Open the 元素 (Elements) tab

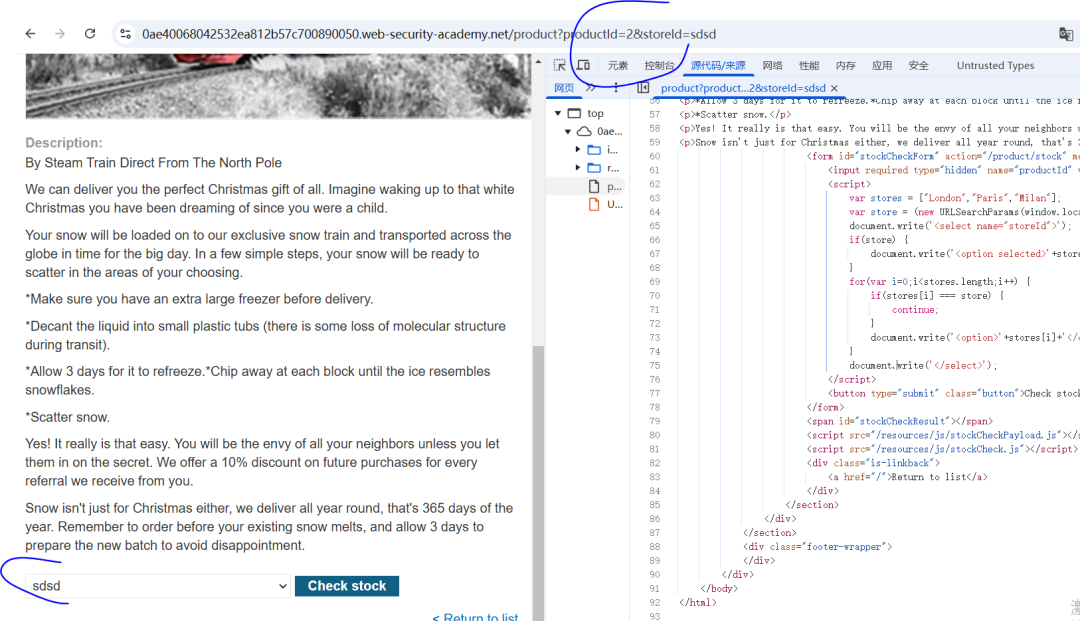pos(618,65)
